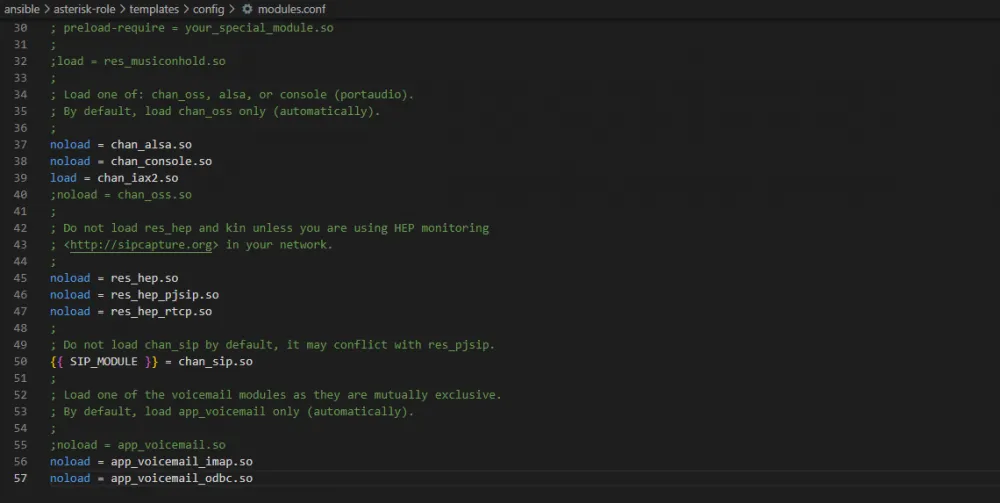Screen dimensions: 1000x503
Task: Click the 'res_hep_rtcp.so' module name
Action: click(x=161, y=311)
